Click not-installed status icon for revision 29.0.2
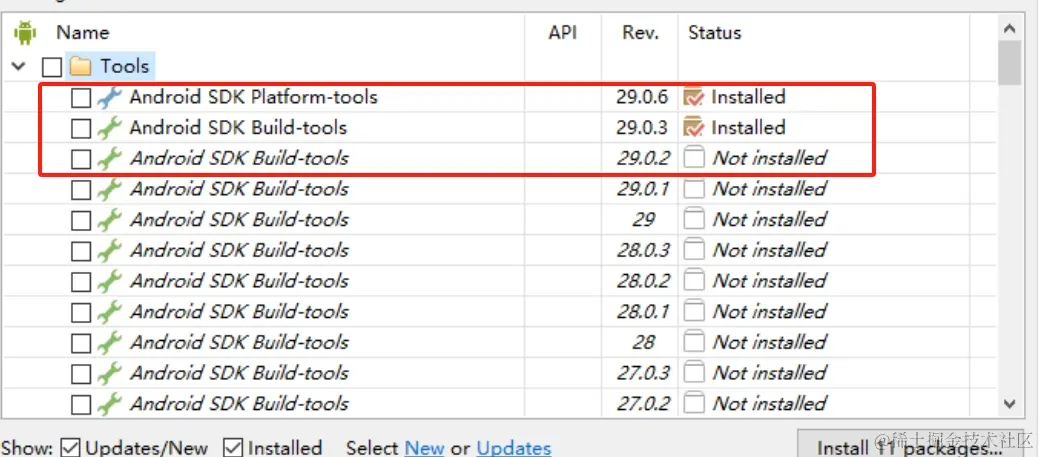1040x457 pixels. pyautogui.click(x=694, y=159)
